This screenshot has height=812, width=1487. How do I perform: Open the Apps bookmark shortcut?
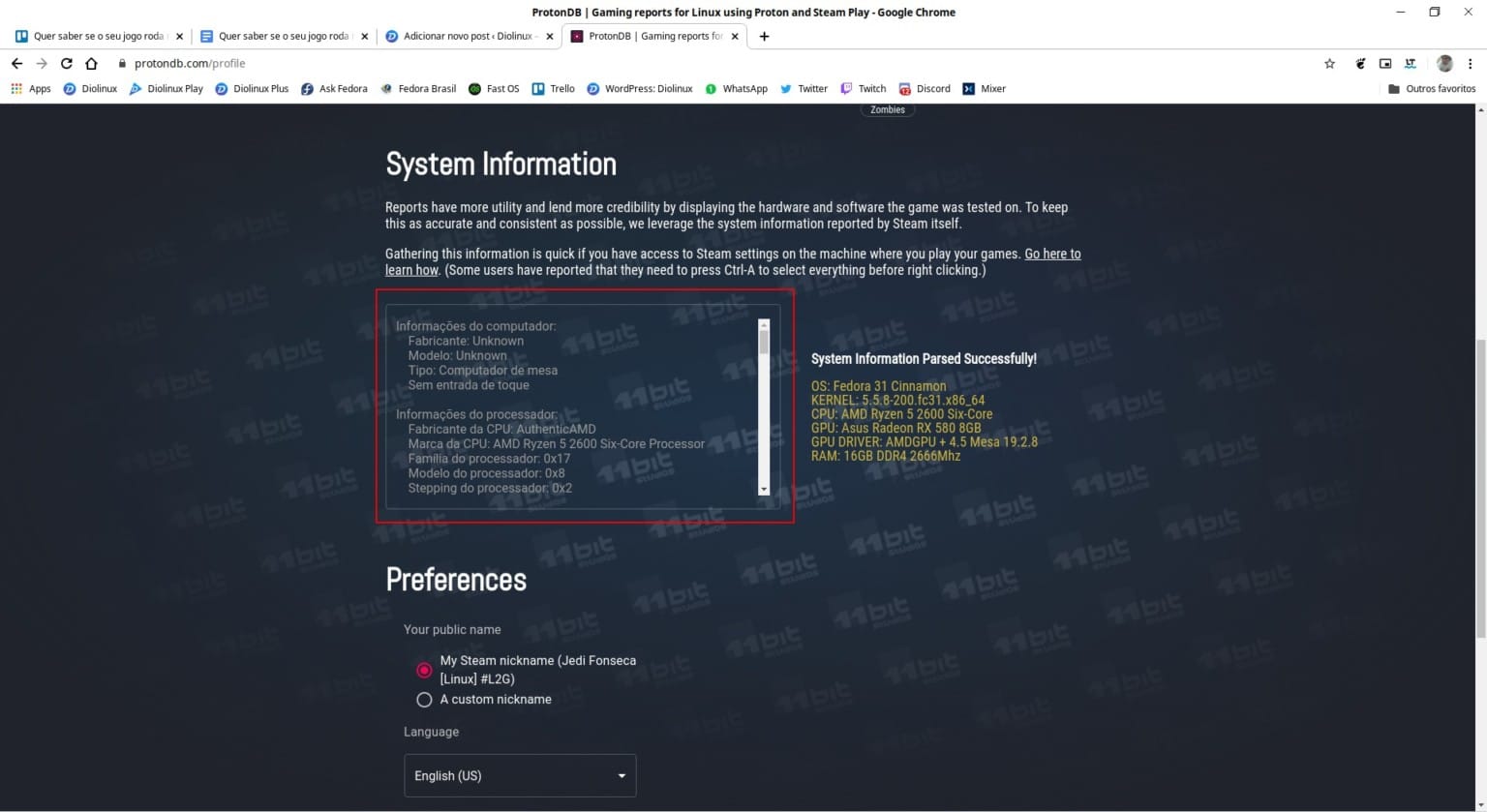31,88
